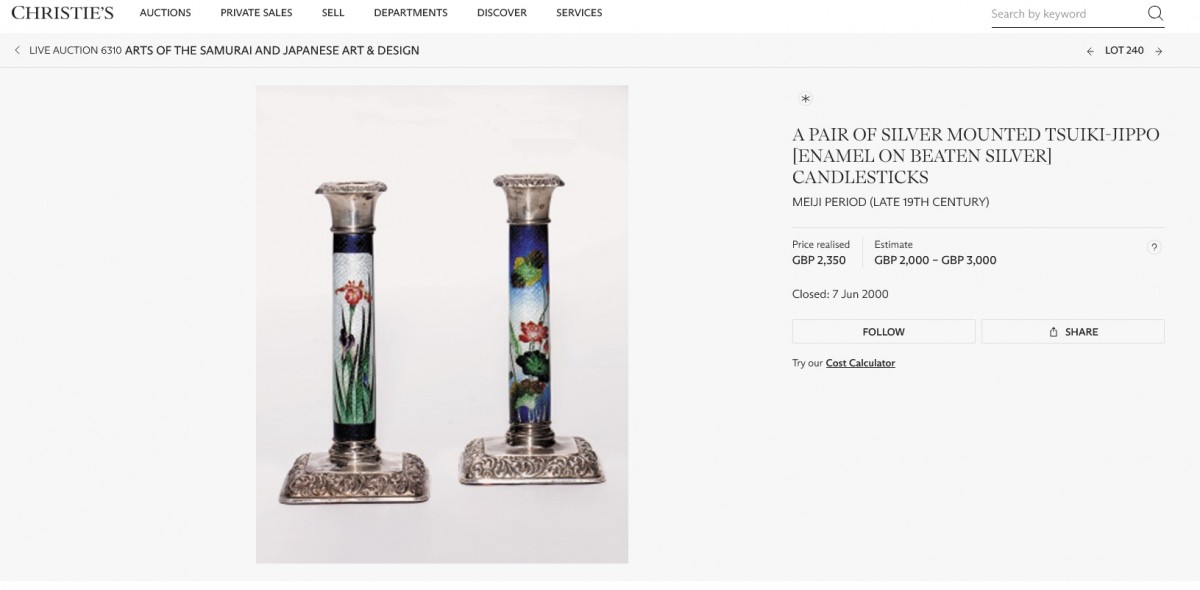The width and height of the screenshot is (1200, 590).
Task: Open the Sell menu item
Action: 333,13
